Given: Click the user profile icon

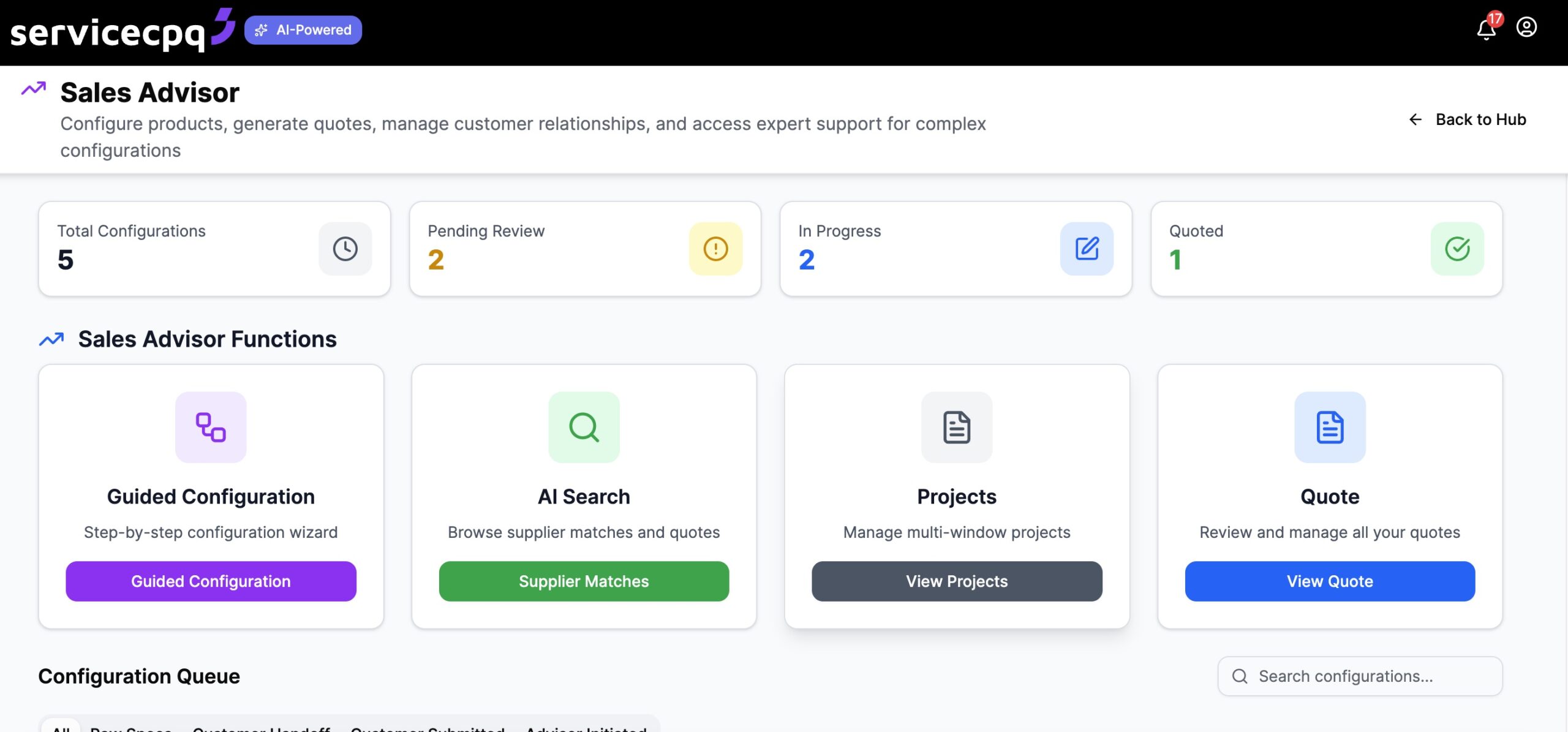Looking at the screenshot, I should (x=1527, y=28).
